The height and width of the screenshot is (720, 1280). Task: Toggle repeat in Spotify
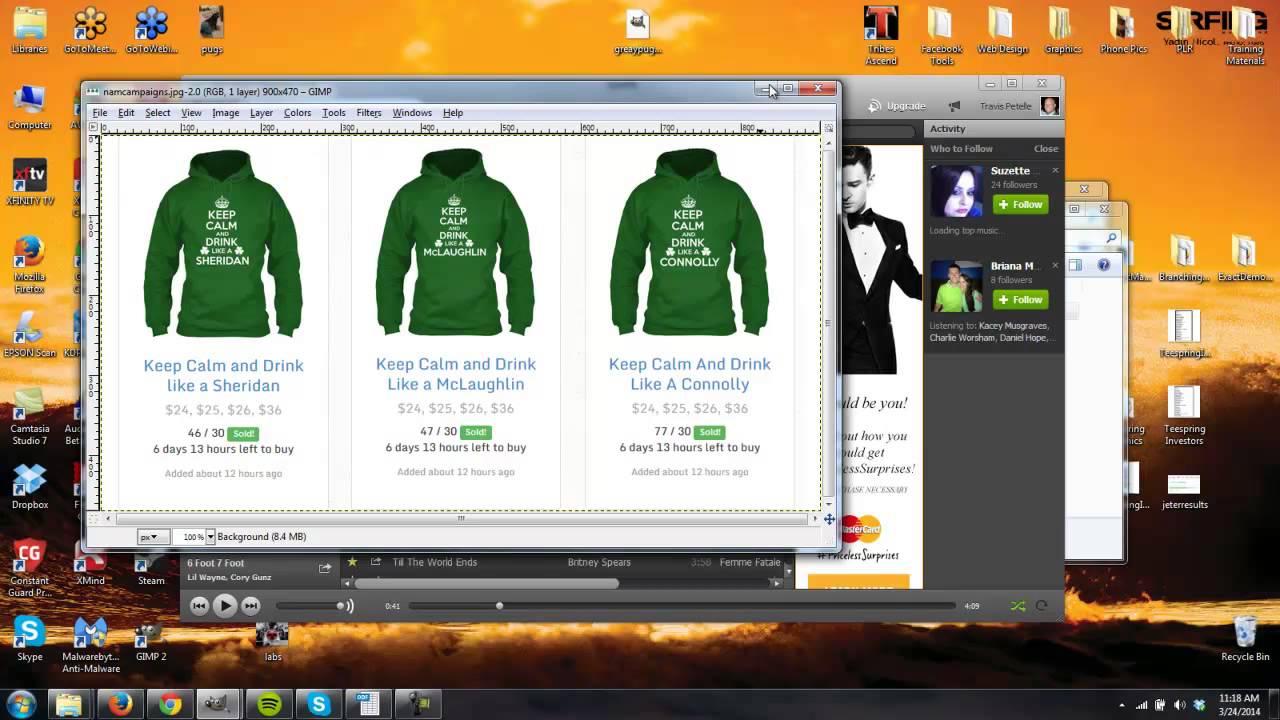1041,606
